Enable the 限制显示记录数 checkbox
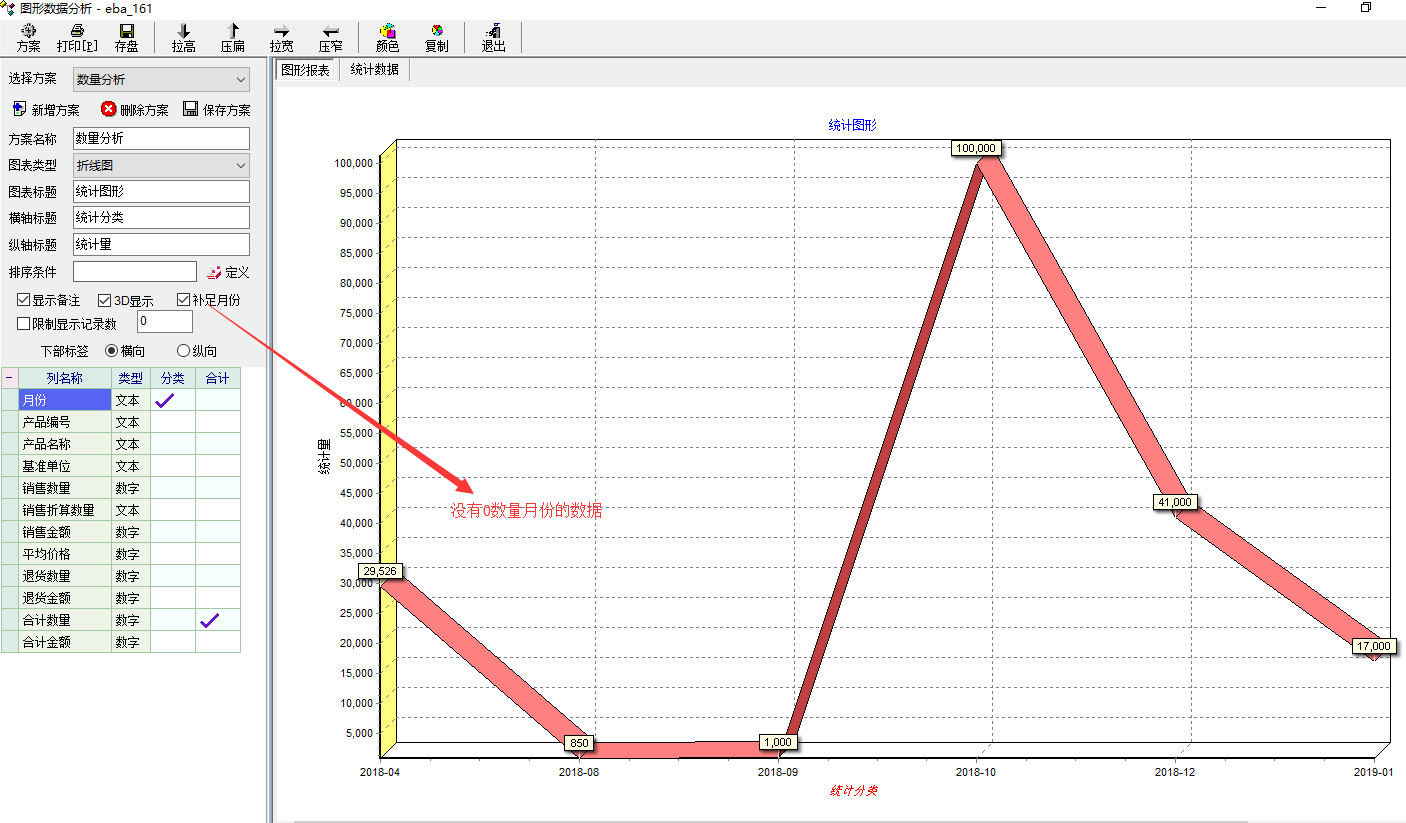 tap(24, 324)
